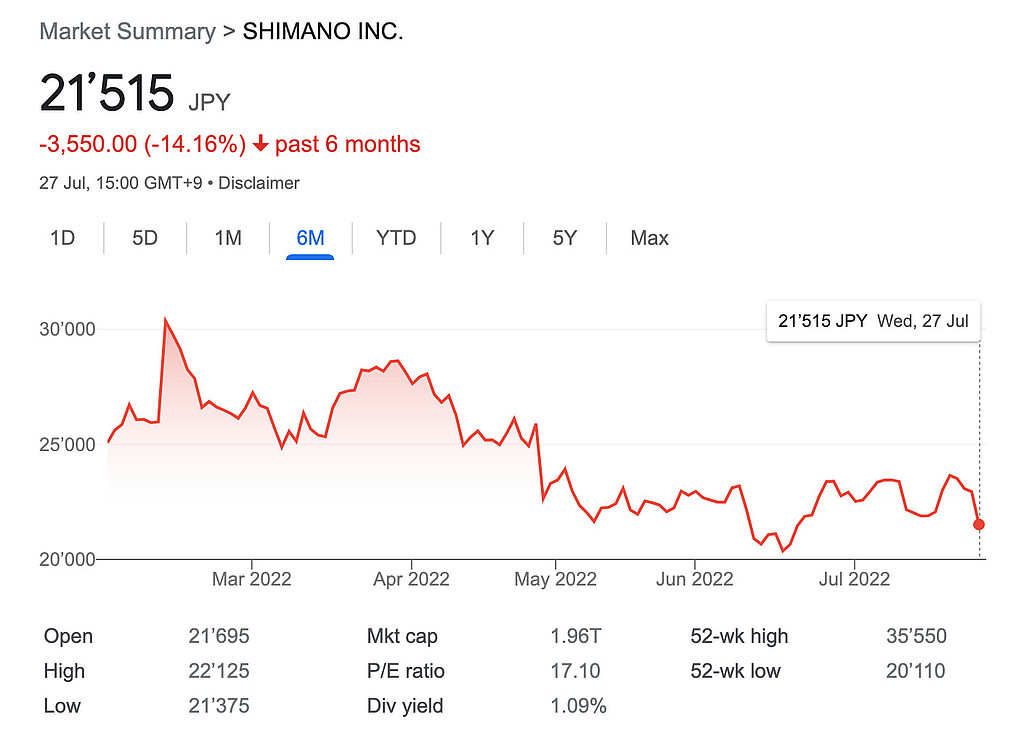Open the Disclaimer link
Viewport: 1024px width, 741px height.
click(x=259, y=183)
